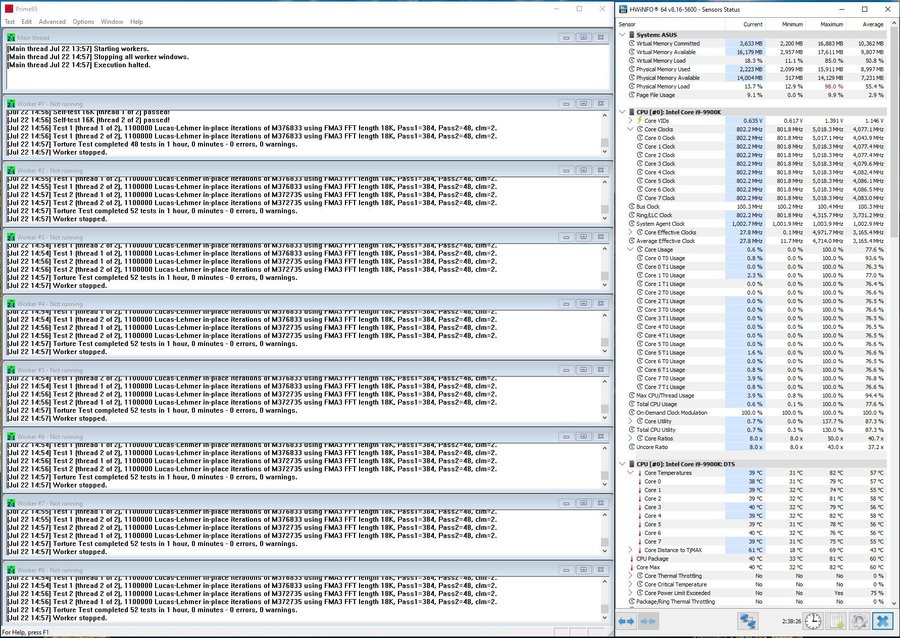
Task: Click the clock icon to reset elapsed time
Action: [x=813, y=621]
